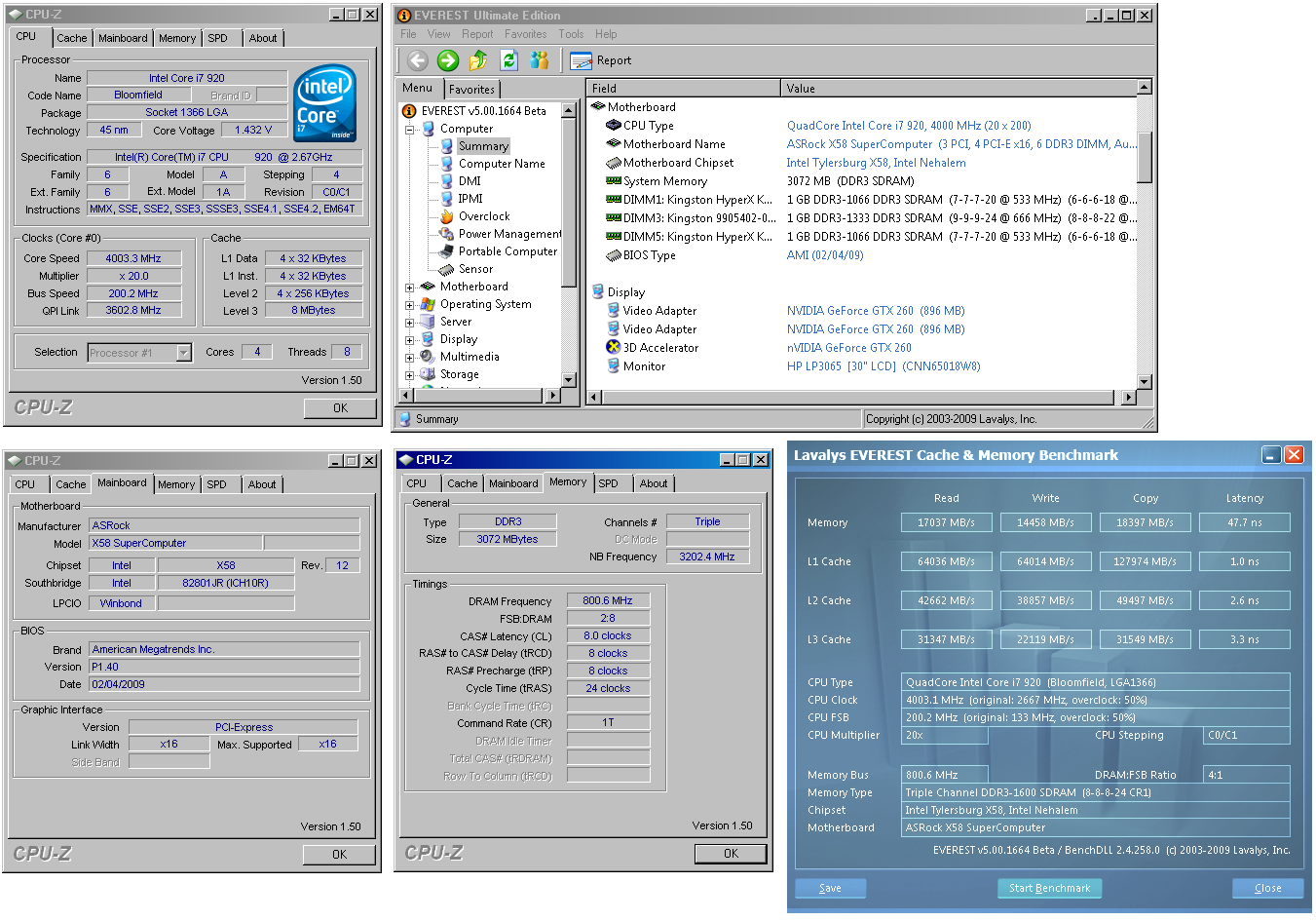Go back with the EVEREST back arrow
The height and width of the screenshot is (921, 1316).
pyautogui.click(x=418, y=60)
